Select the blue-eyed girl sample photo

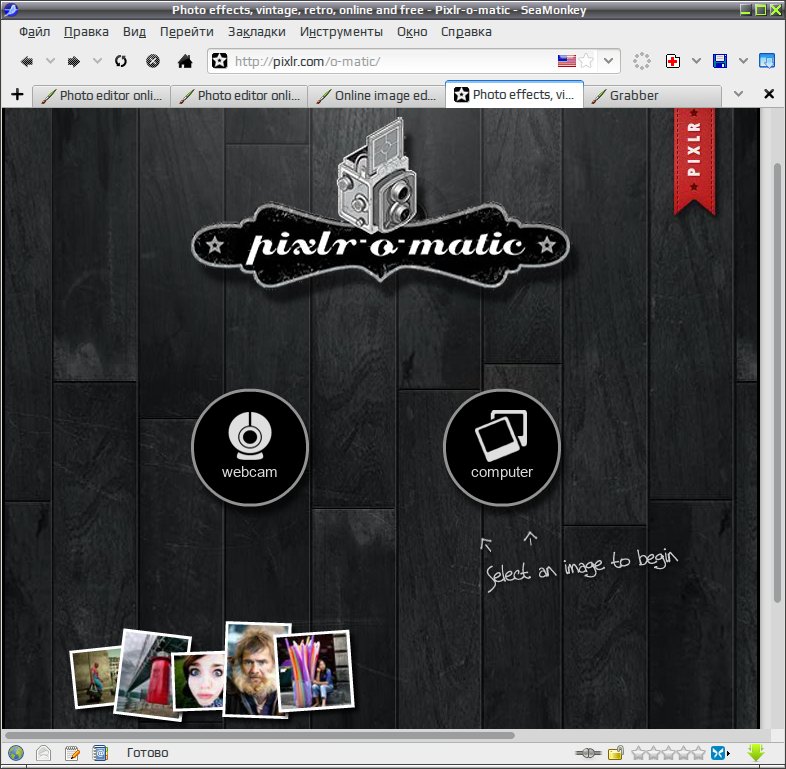199,680
